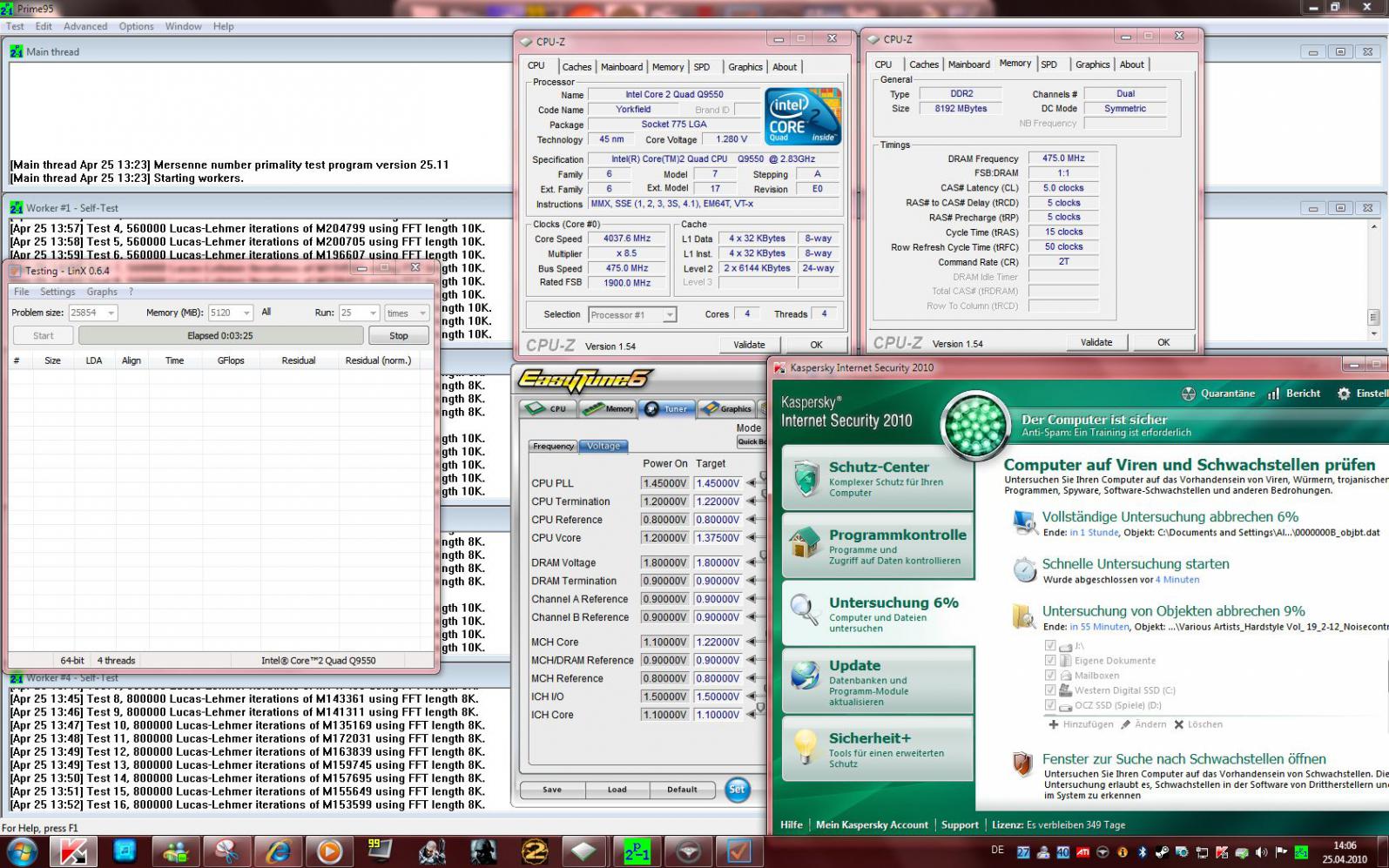Click the object scan folder icon
1389x868 pixels.
(x=1024, y=616)
